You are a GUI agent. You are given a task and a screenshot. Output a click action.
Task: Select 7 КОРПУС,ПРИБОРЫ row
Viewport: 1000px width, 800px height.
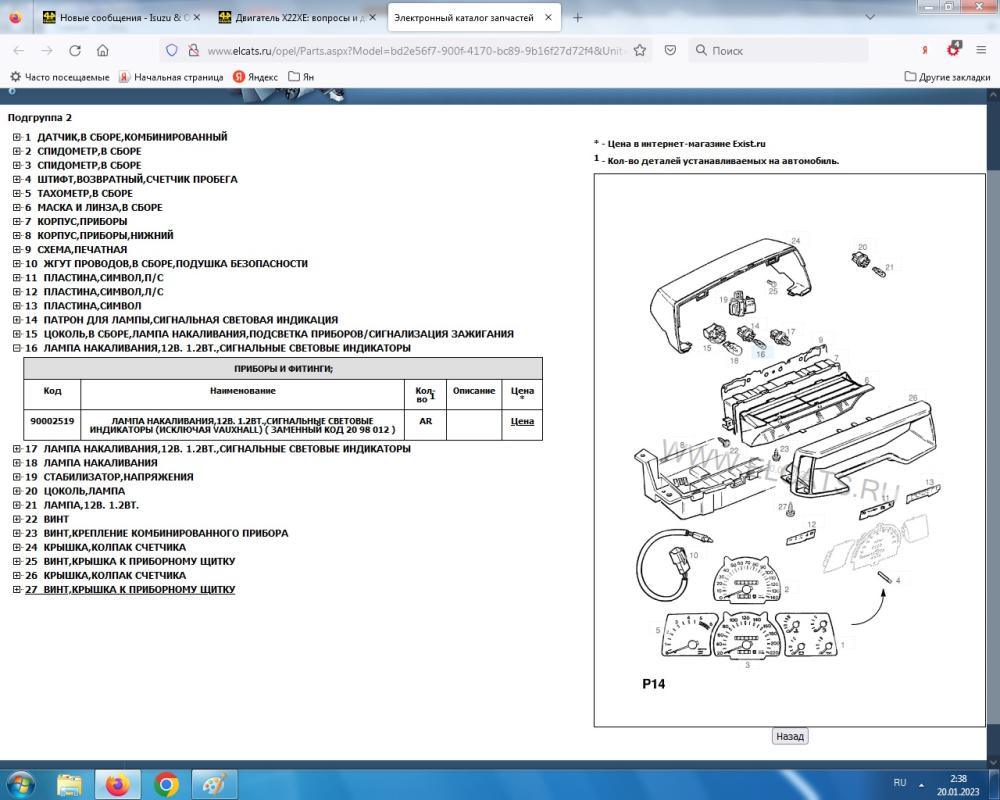(76, 221)
